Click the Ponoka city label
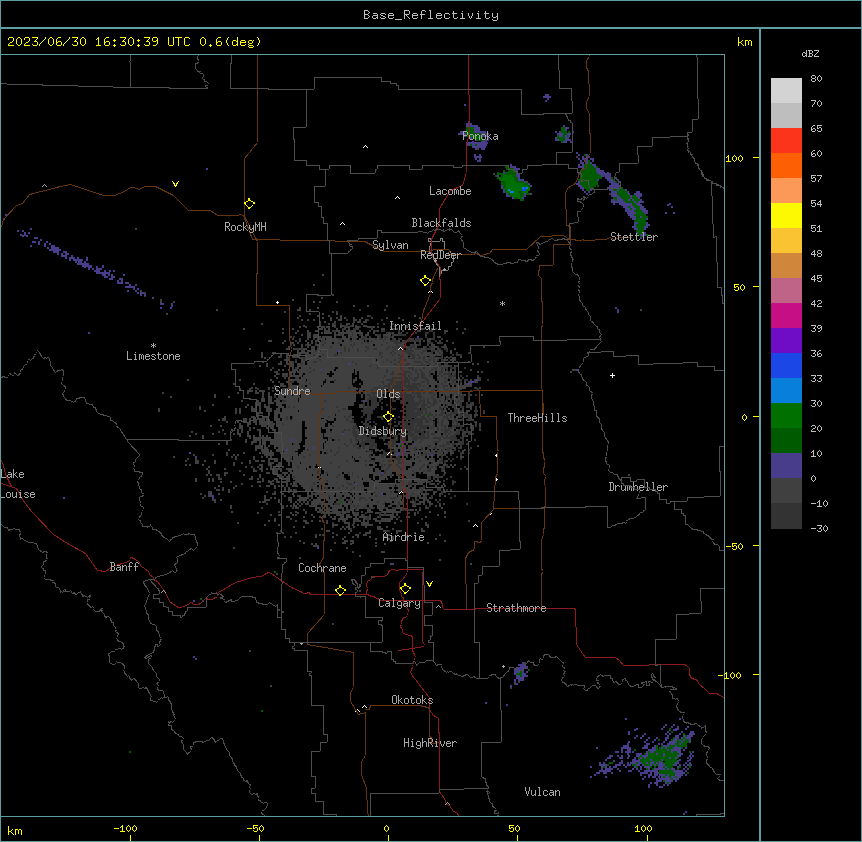 coord(480,136)
